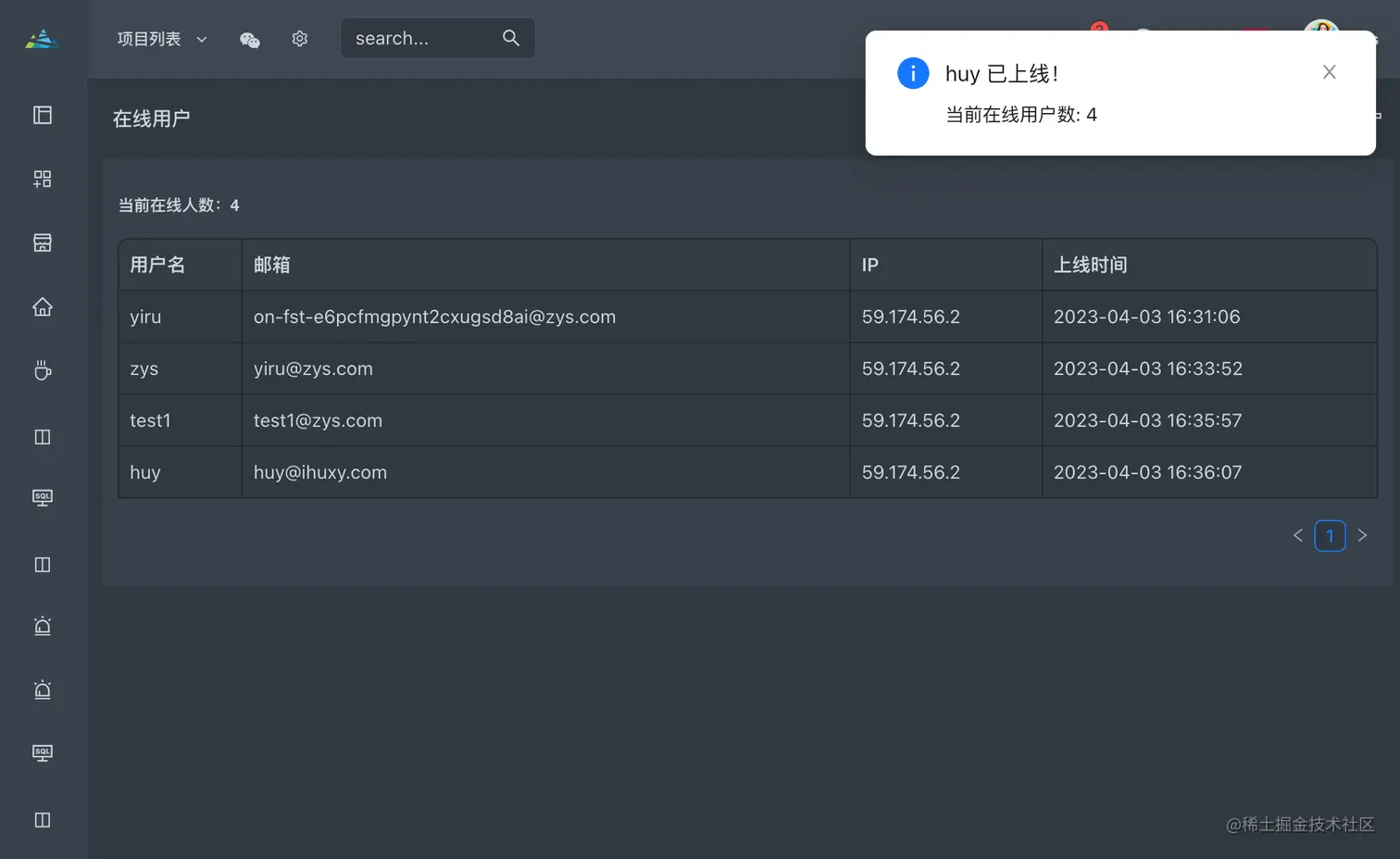Viewport: 1400px width, 859px height.
Task: Click the IP 59.174.56.2 in the test1 row
Action: point(911,420)
